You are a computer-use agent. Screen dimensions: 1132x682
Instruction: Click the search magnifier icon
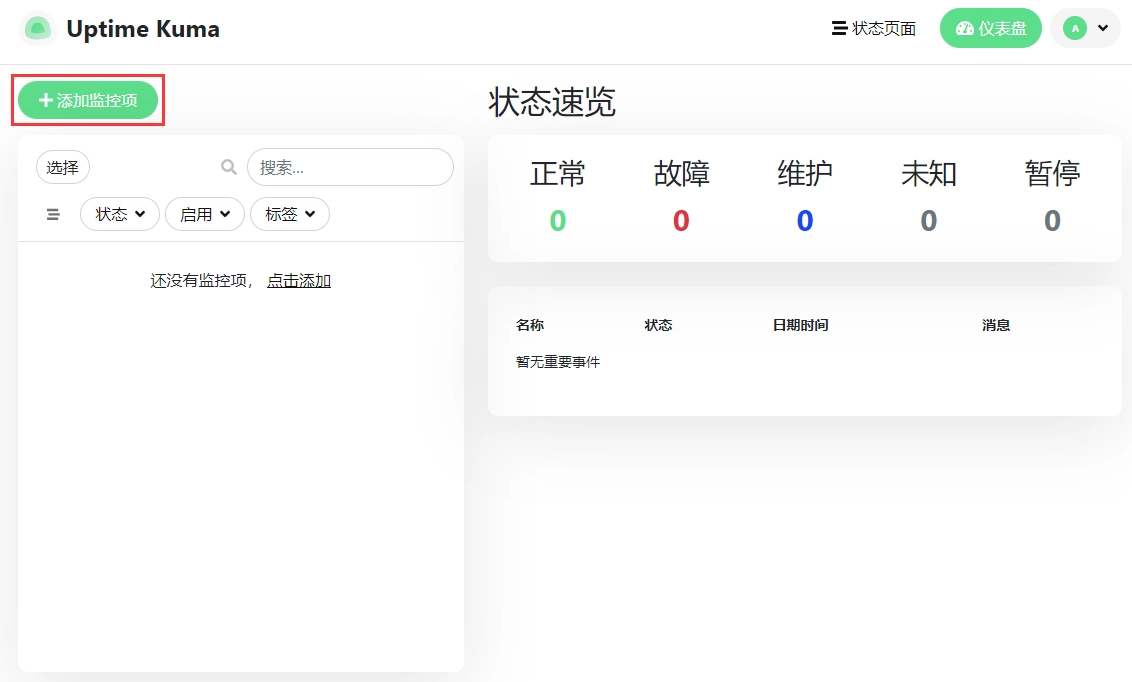coord(228,166)
